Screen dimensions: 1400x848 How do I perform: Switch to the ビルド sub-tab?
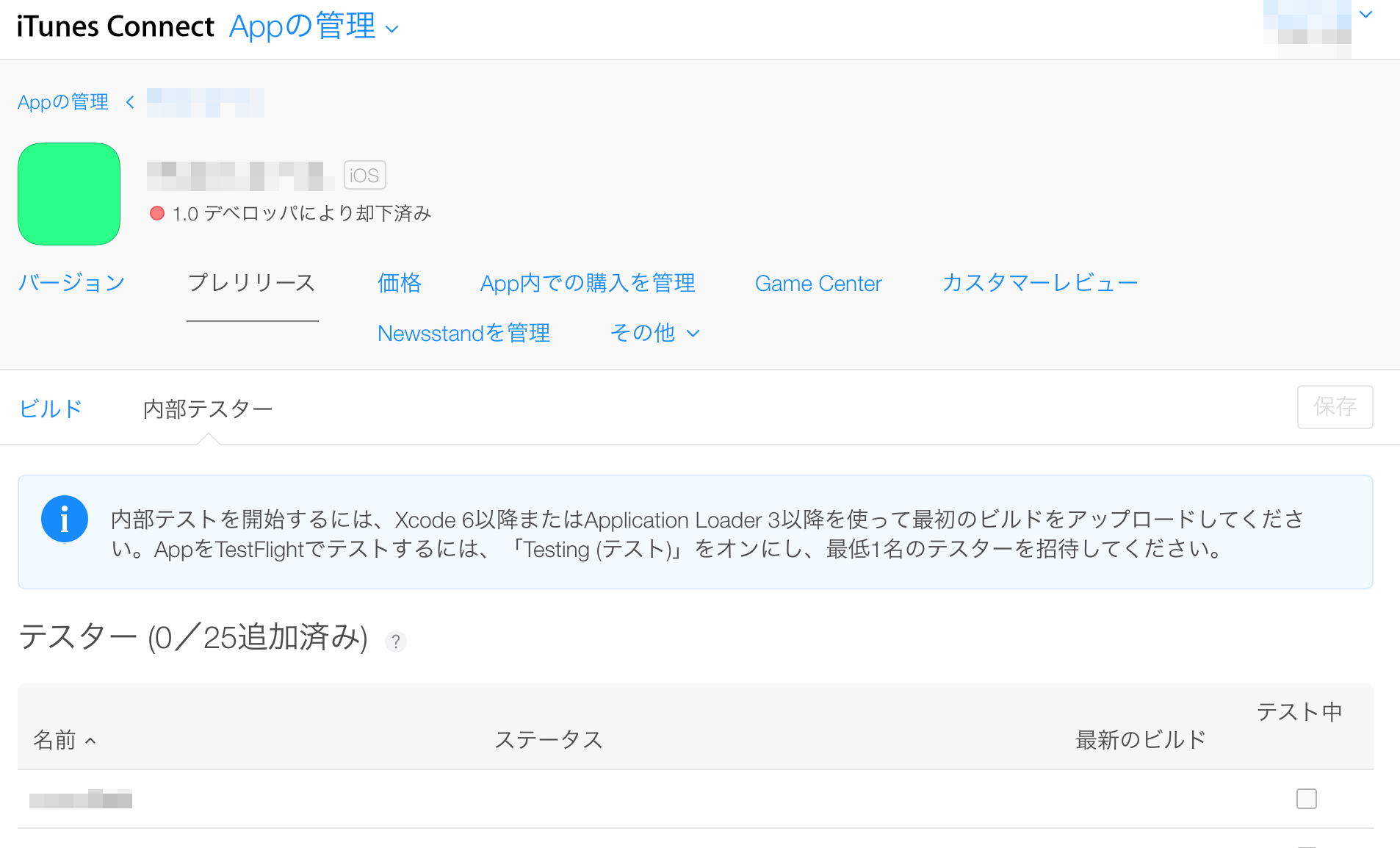click(x=51, y=409)
